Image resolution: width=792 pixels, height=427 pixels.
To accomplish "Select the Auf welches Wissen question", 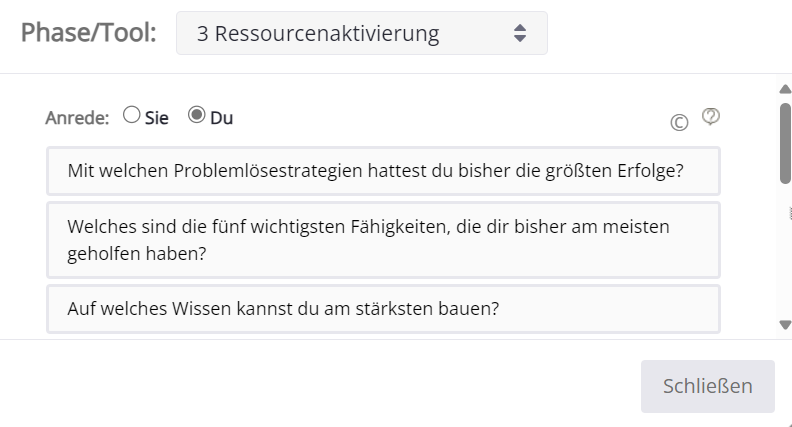I will point(383,309).
